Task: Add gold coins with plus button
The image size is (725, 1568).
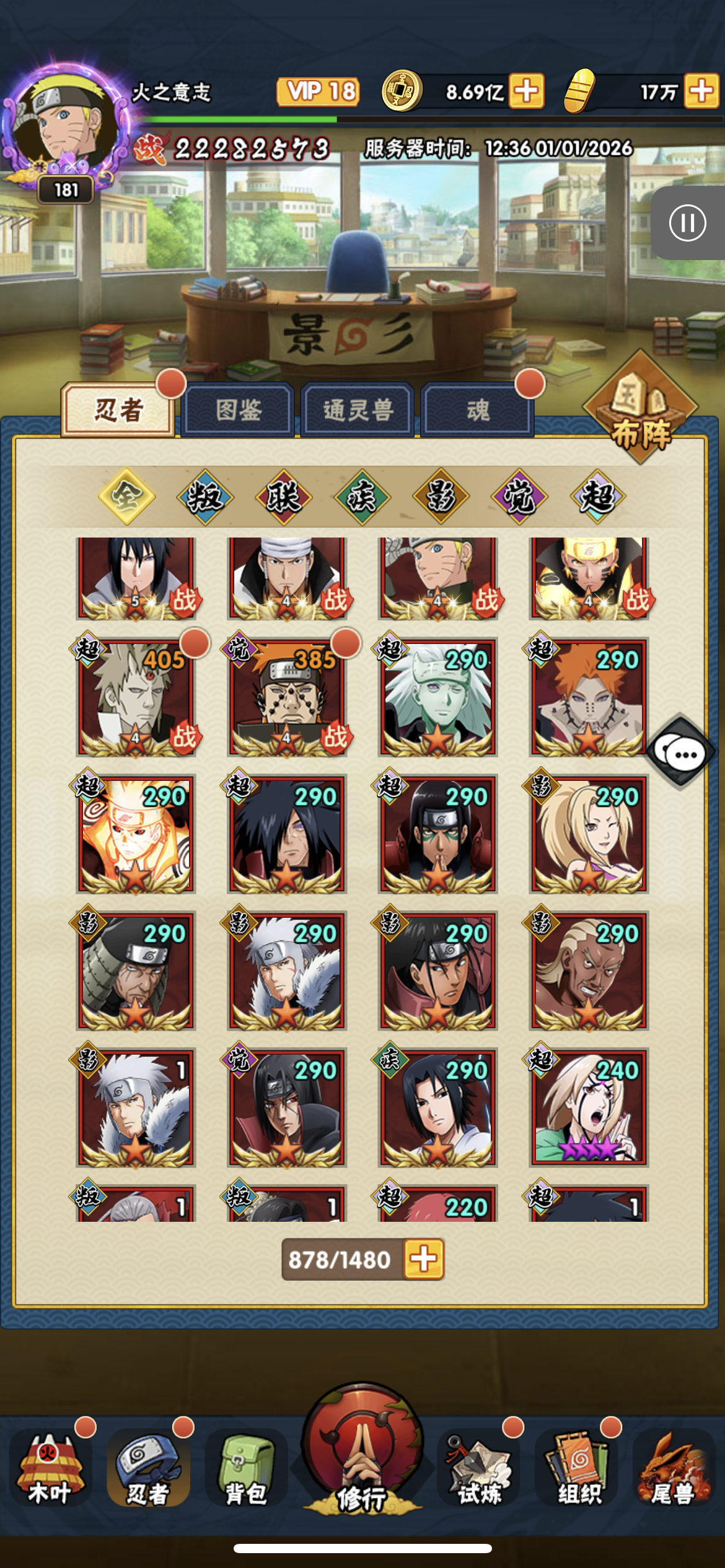Action: pos(527,91)
